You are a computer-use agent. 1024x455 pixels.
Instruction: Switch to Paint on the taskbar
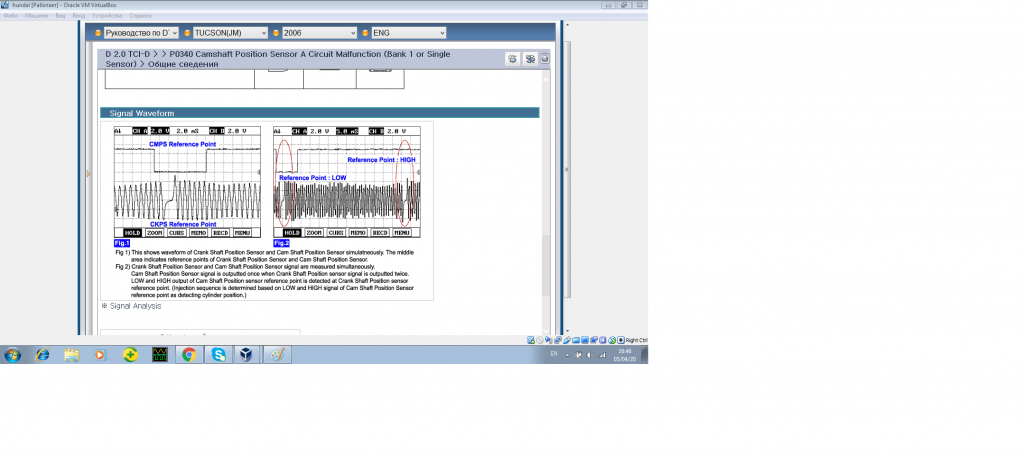[278, 354]
